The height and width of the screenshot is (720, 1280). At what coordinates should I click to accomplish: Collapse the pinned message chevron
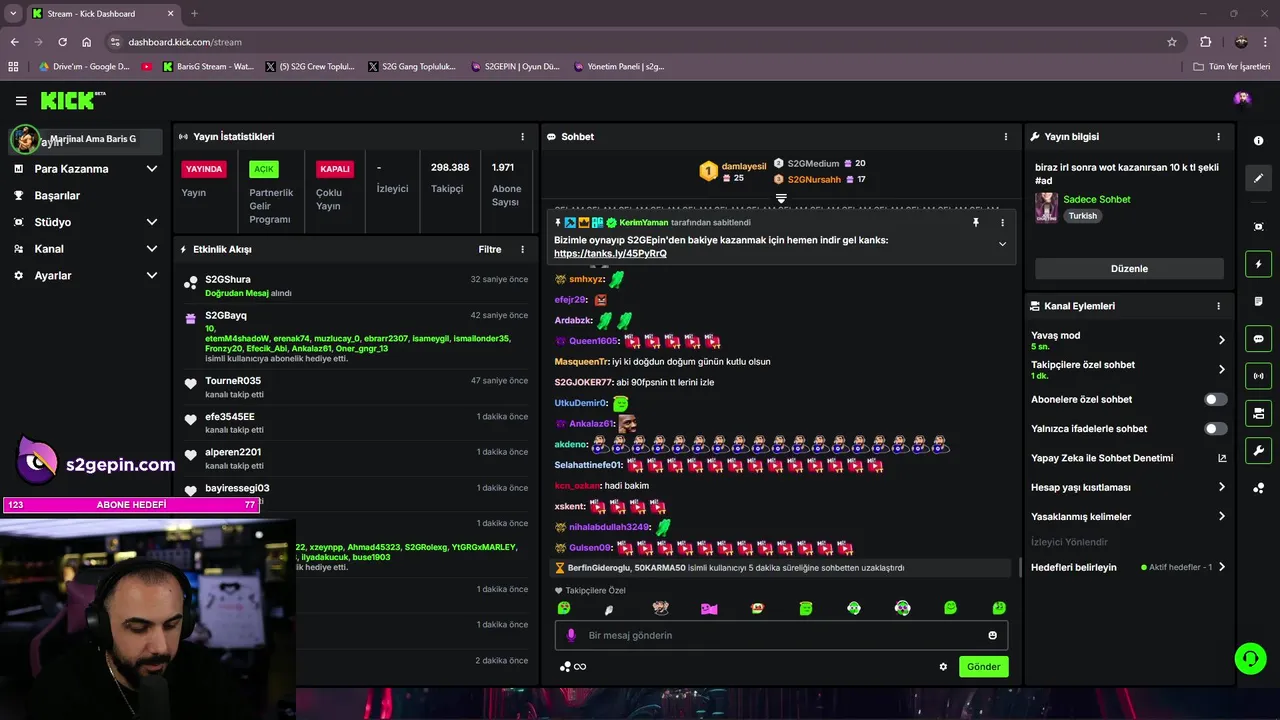pos(1002,244)
